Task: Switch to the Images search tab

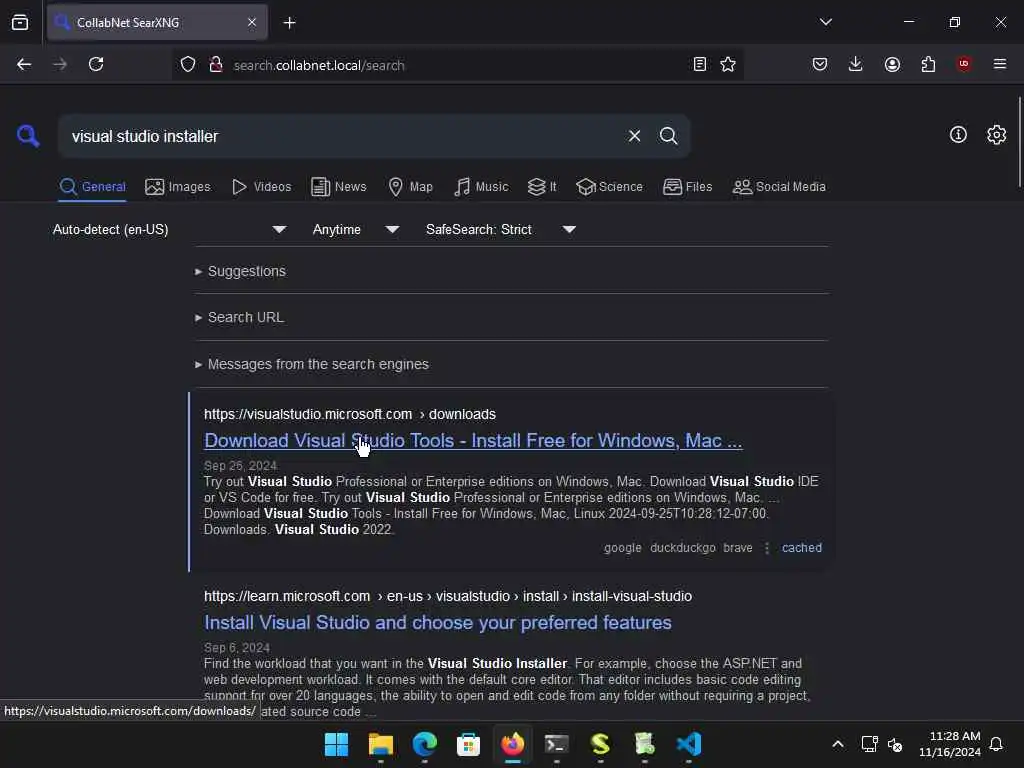Action: coord(178,187)
